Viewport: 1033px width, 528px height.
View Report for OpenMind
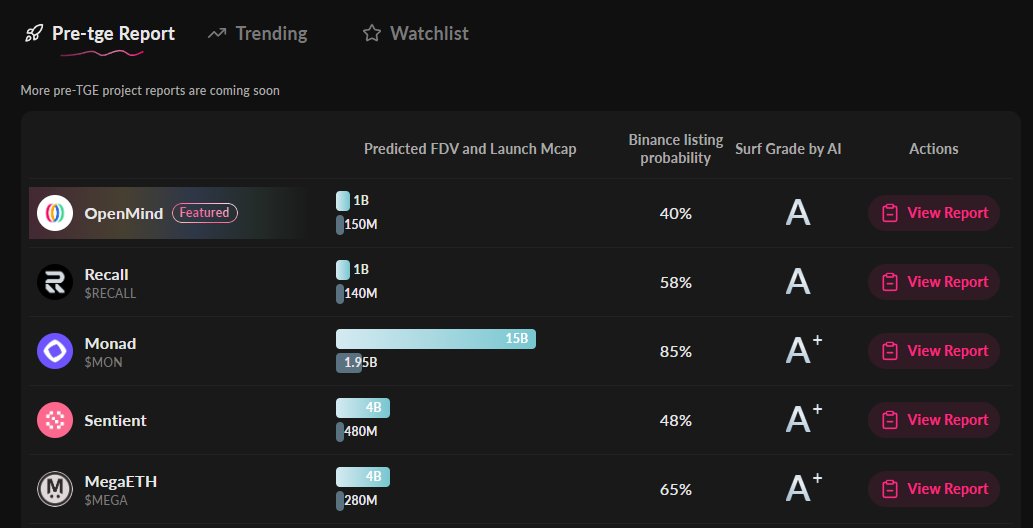tap(934, 213)
